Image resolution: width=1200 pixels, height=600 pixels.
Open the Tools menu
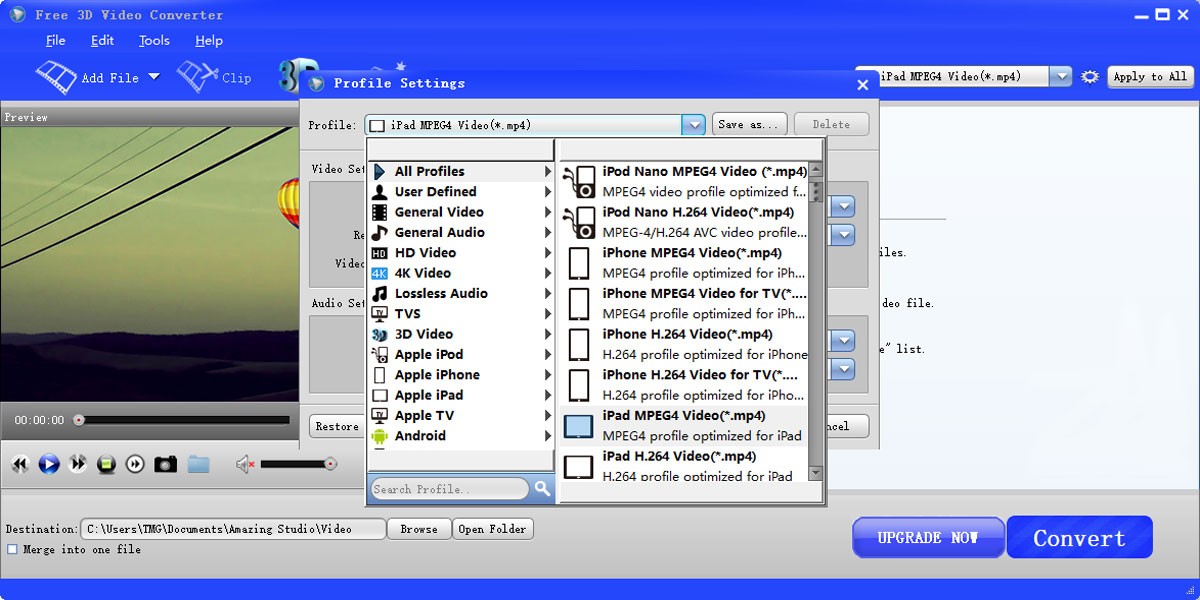tap(154, 41)
